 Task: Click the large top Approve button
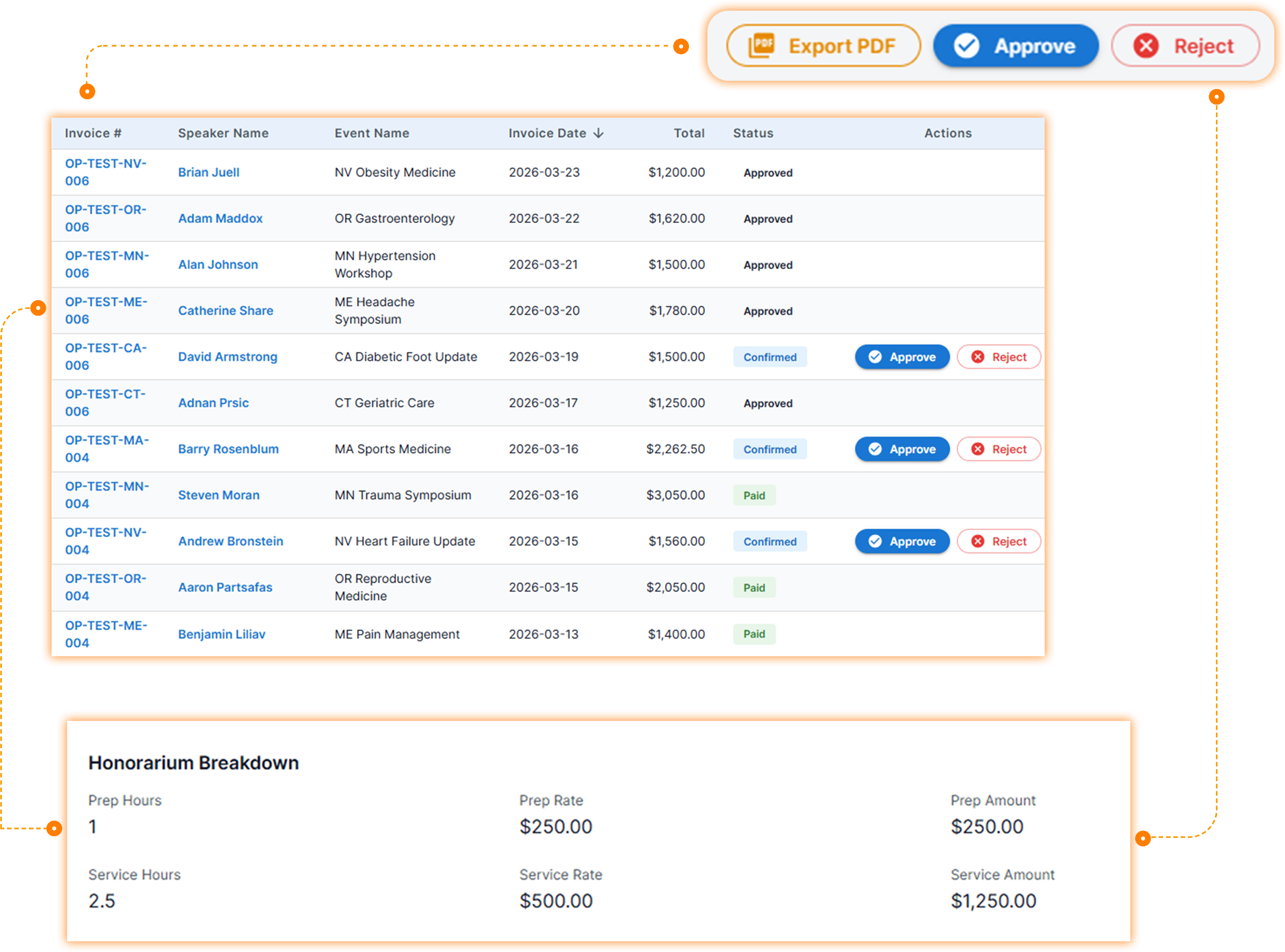coord(1015,46)
